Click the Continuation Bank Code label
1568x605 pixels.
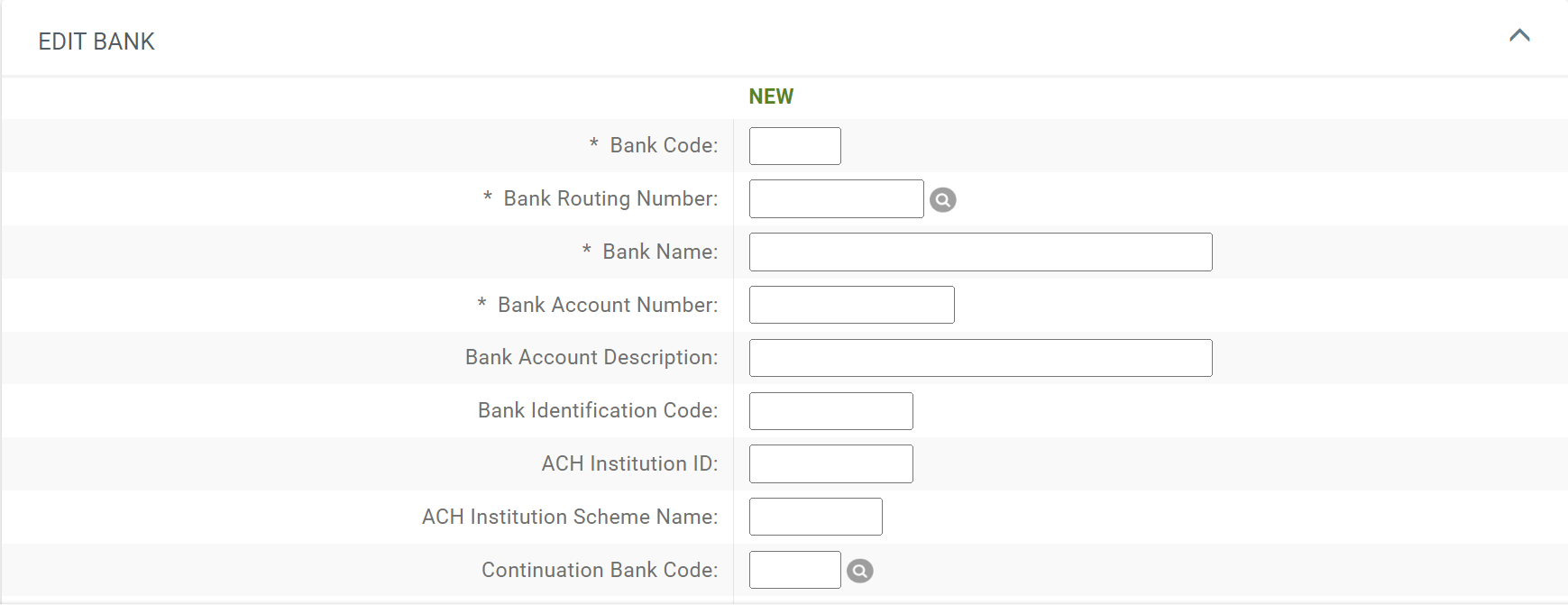599,570
